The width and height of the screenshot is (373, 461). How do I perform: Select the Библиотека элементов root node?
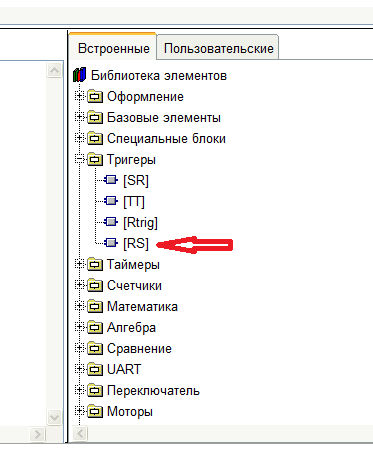159,76
